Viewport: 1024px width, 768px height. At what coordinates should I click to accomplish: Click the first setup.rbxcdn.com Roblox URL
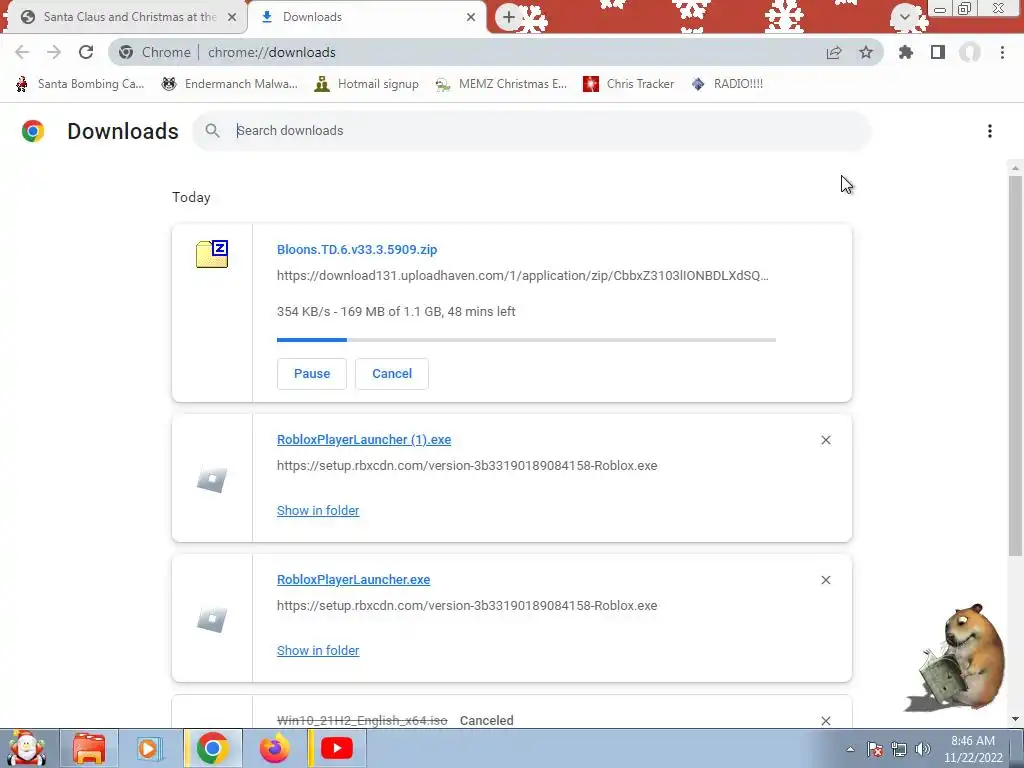click(x=467, y=466)
